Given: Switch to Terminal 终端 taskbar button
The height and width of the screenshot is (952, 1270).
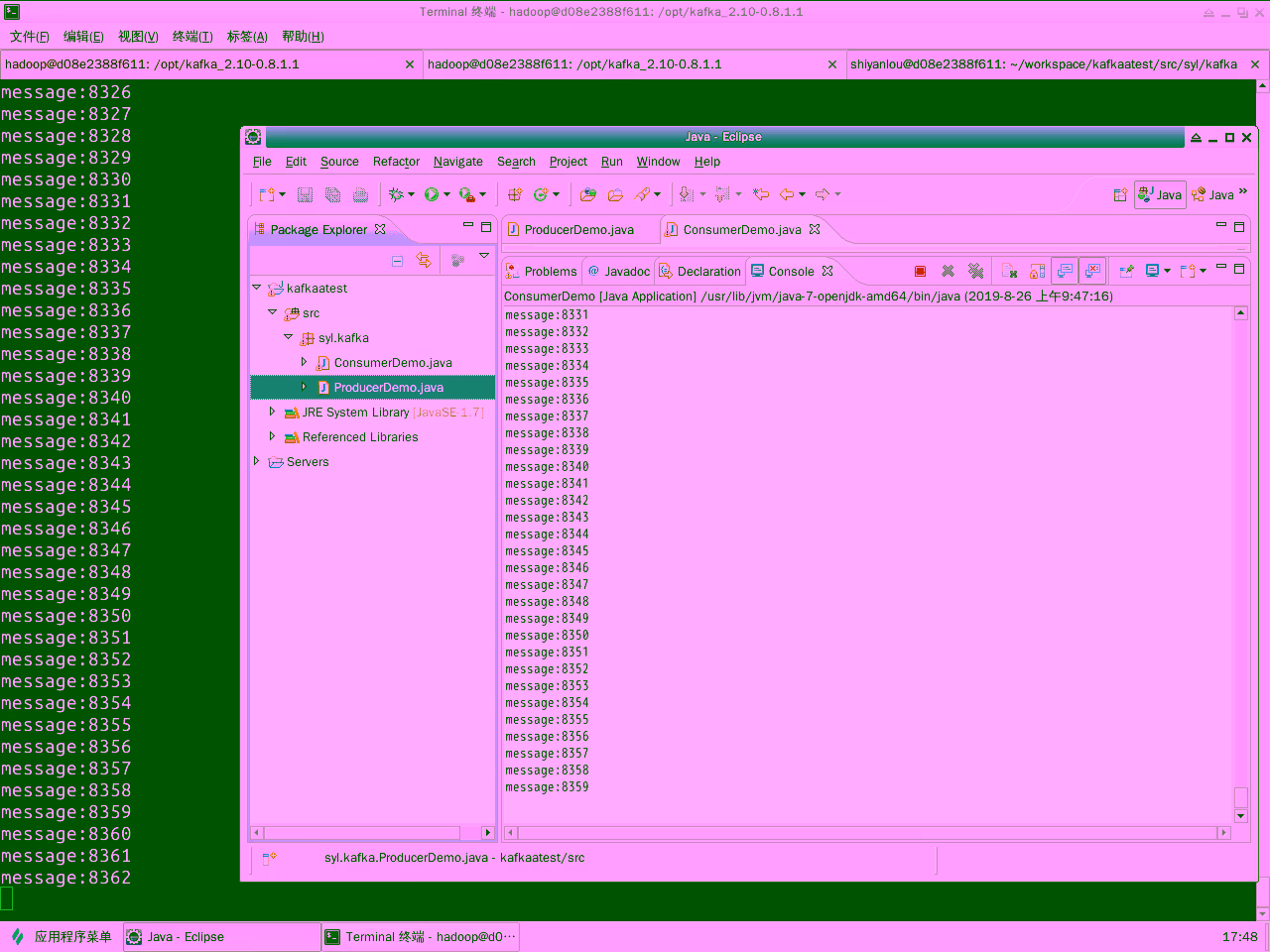Looking at the screenshot, I should click(x=420, y=936).
